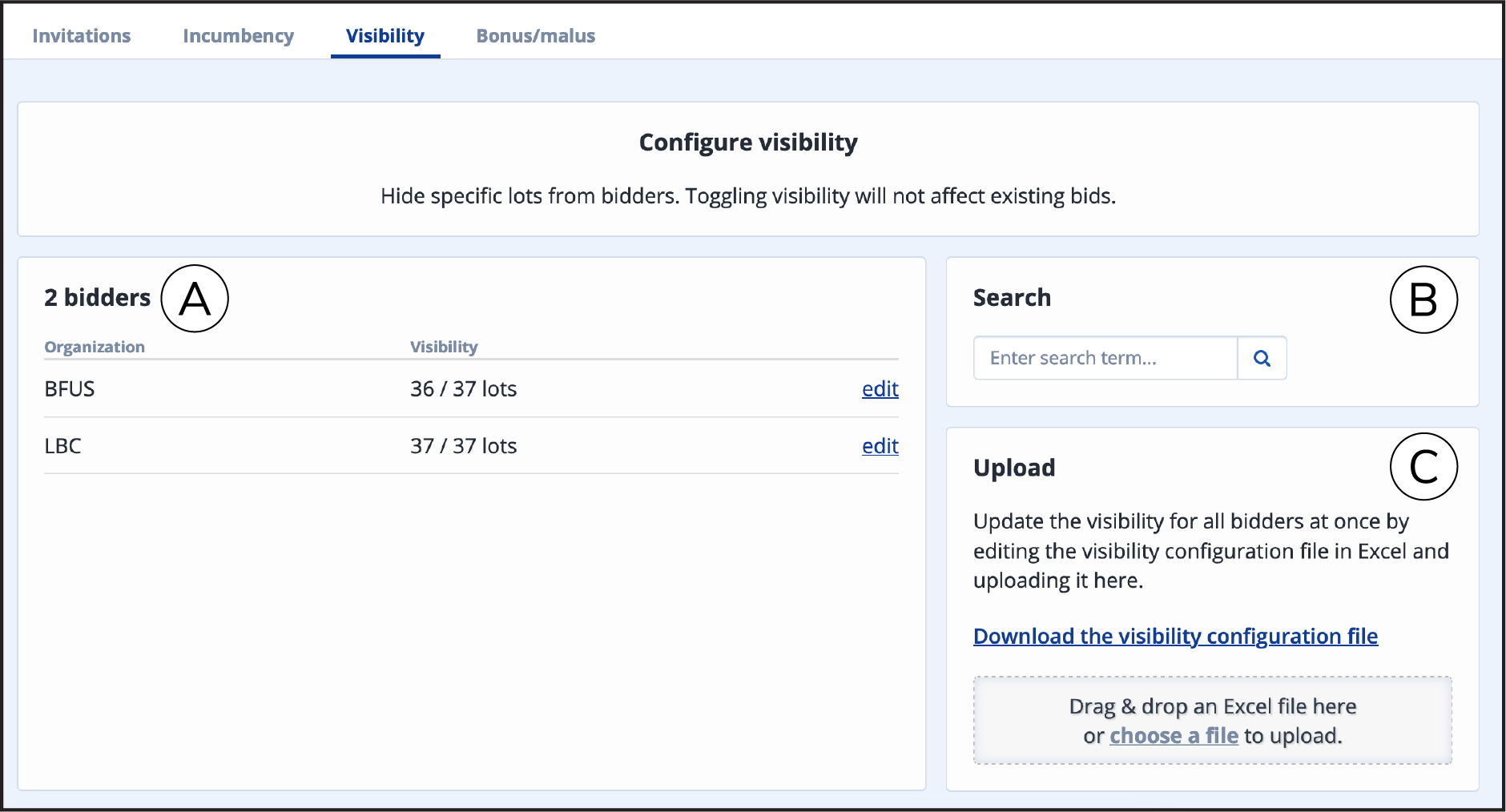Click the 37 / 37 lots value
The image size is (1506, 812).
(463, 446)
